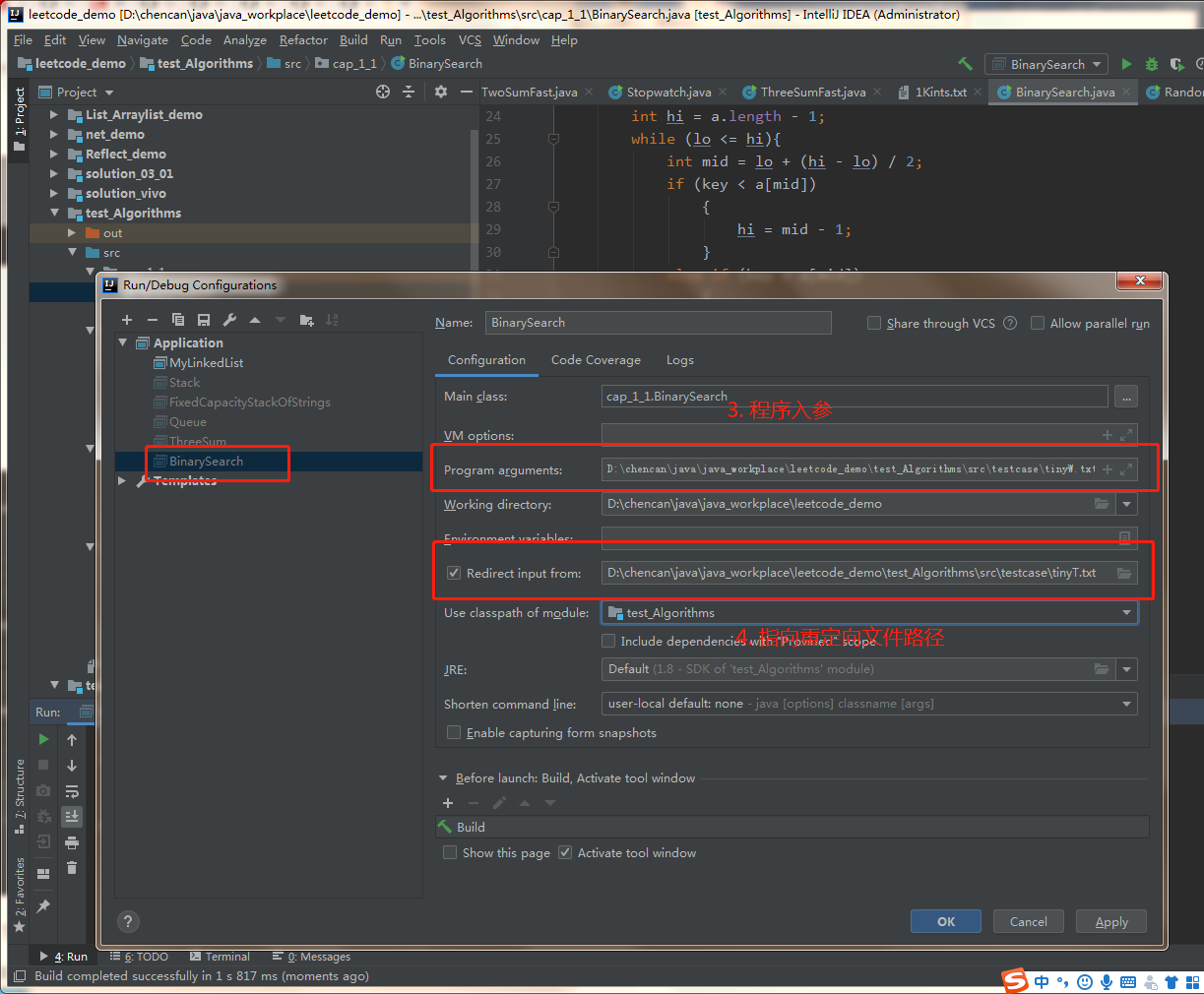
Task: Select MyLinkedList configuration in tree
Action: pyautogui.click(x=206, y=362)
